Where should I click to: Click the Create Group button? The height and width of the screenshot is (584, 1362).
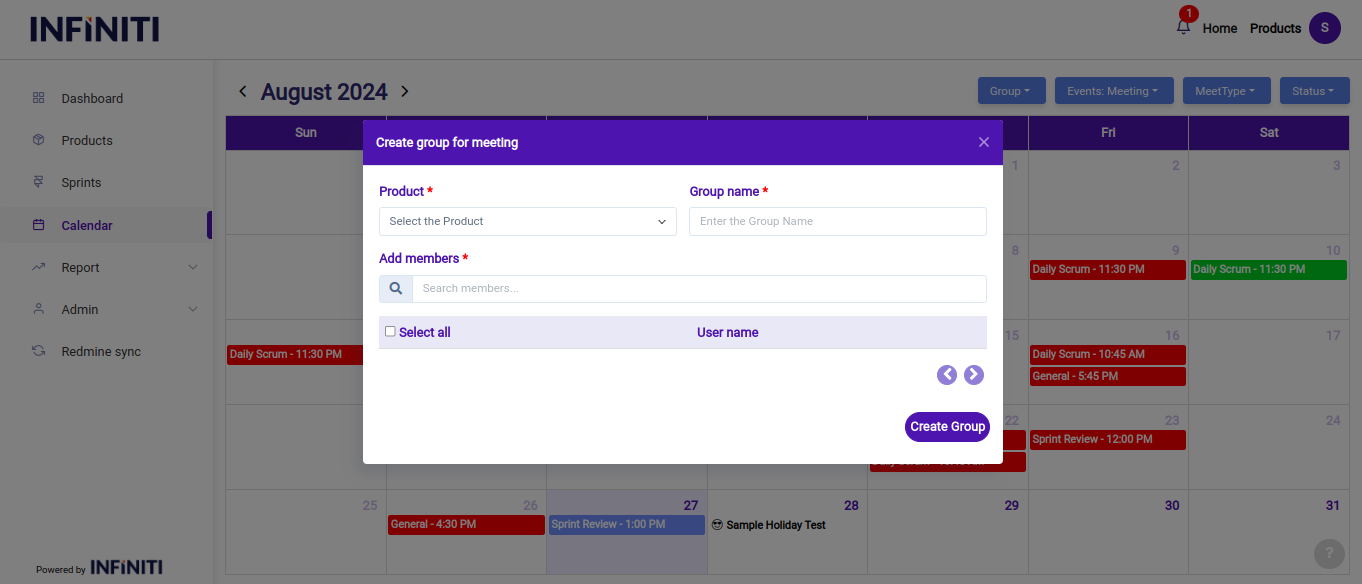coord(947,427)
